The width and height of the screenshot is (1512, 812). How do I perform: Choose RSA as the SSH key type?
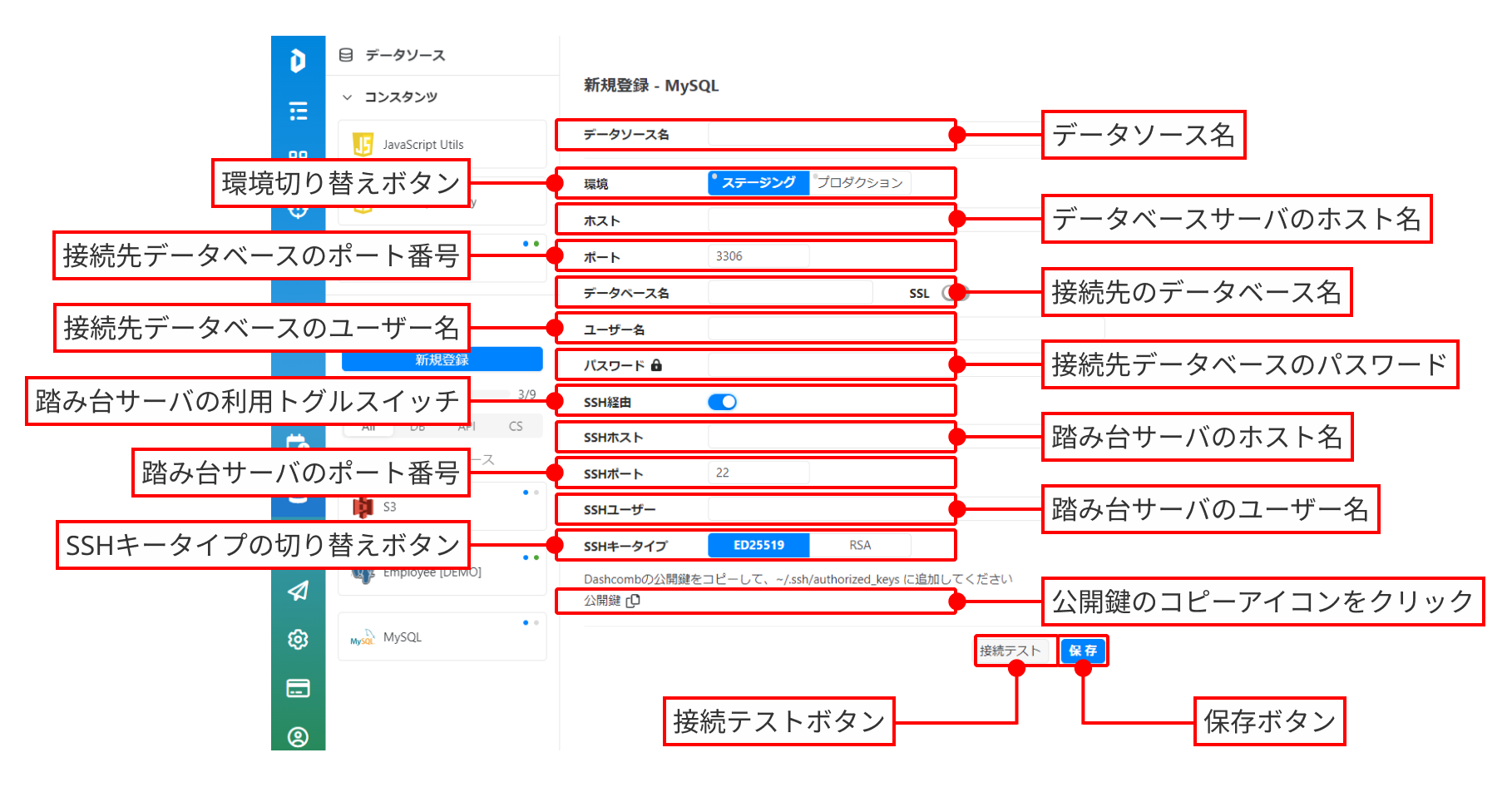pyautogui.click(x=860, y=546)
